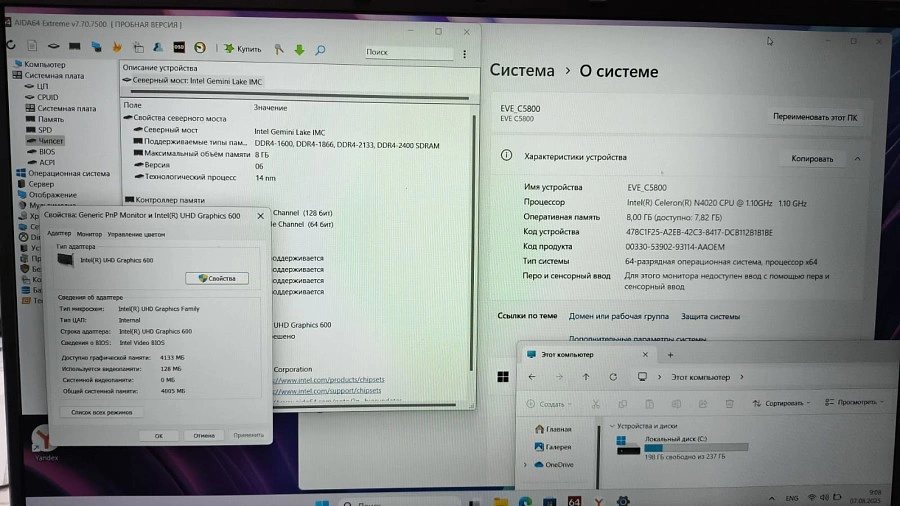Click Система breadcrumb in Settings
Image resolution: width=900 pixels, height=506 pixels.
(x=522, y=71)
